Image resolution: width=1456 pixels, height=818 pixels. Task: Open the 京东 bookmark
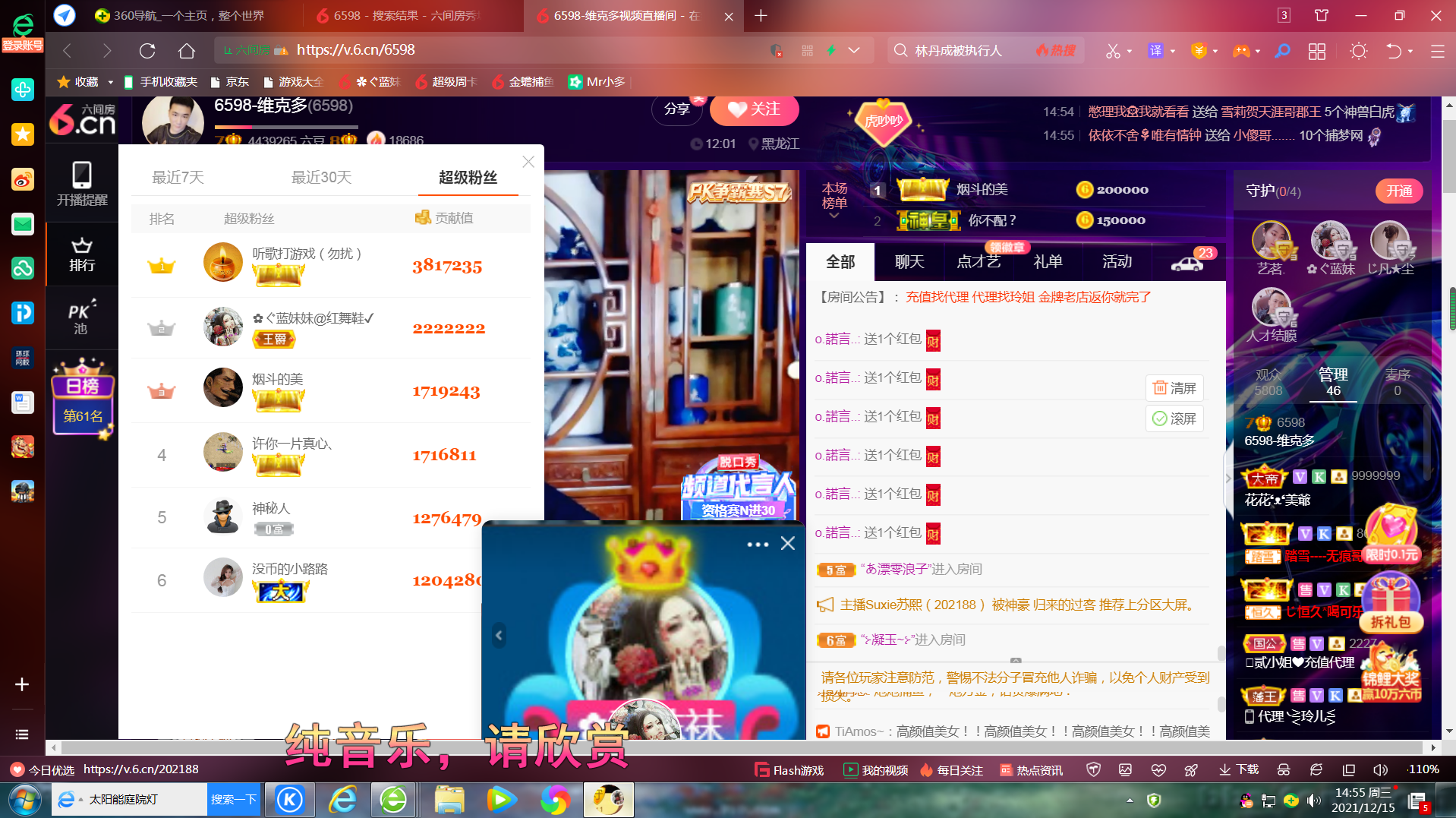230,82
